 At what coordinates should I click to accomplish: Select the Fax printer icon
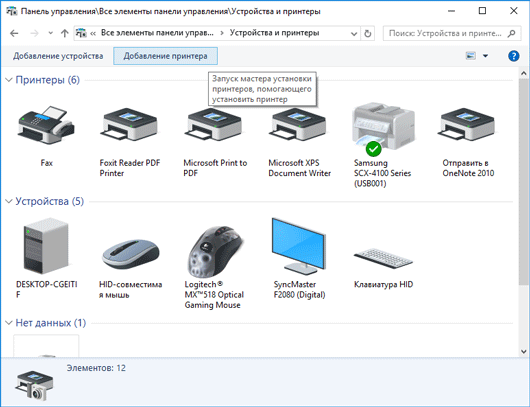46,125
